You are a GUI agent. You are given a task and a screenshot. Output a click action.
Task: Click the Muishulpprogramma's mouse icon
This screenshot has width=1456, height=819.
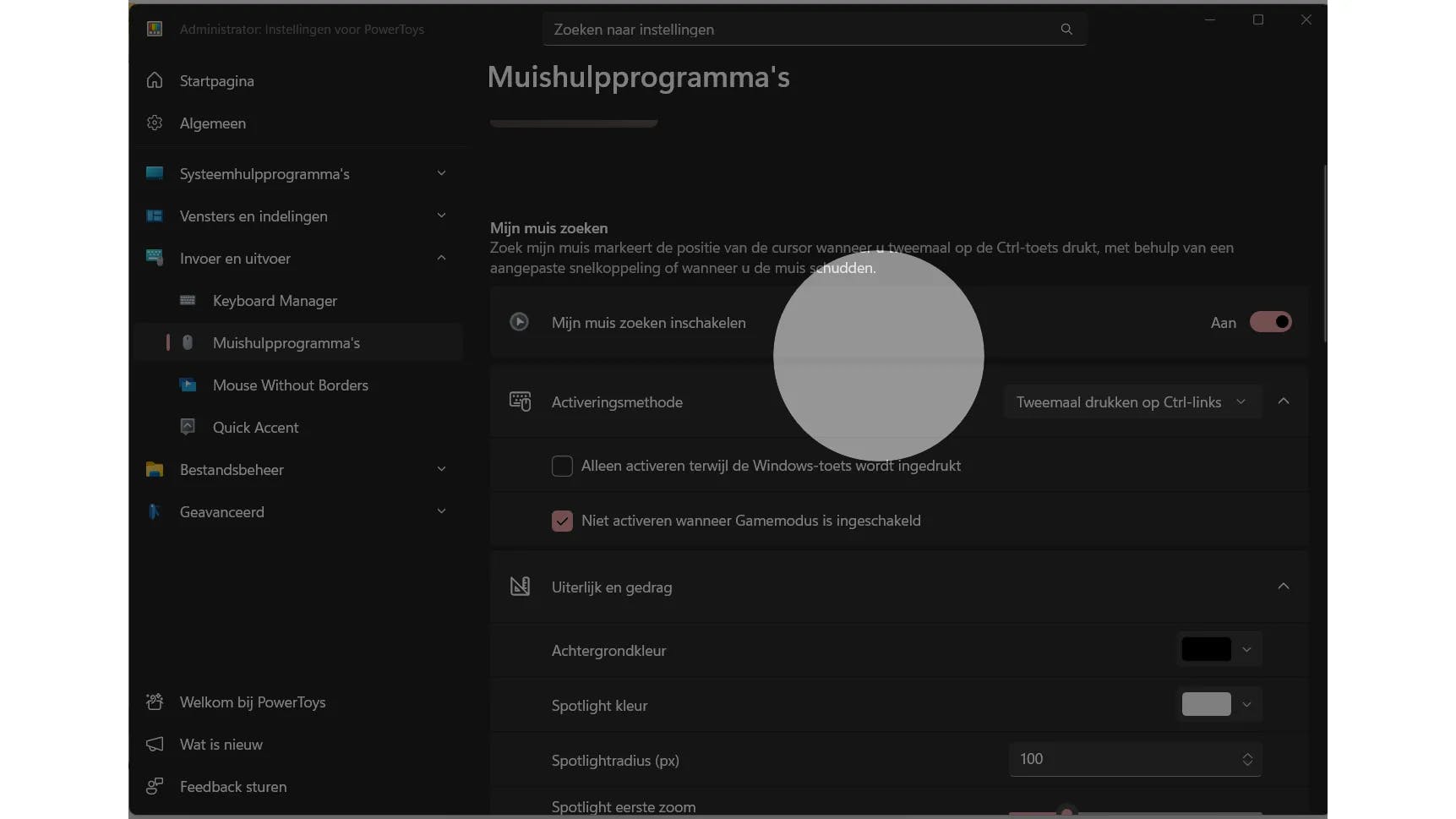click(188, 342)
